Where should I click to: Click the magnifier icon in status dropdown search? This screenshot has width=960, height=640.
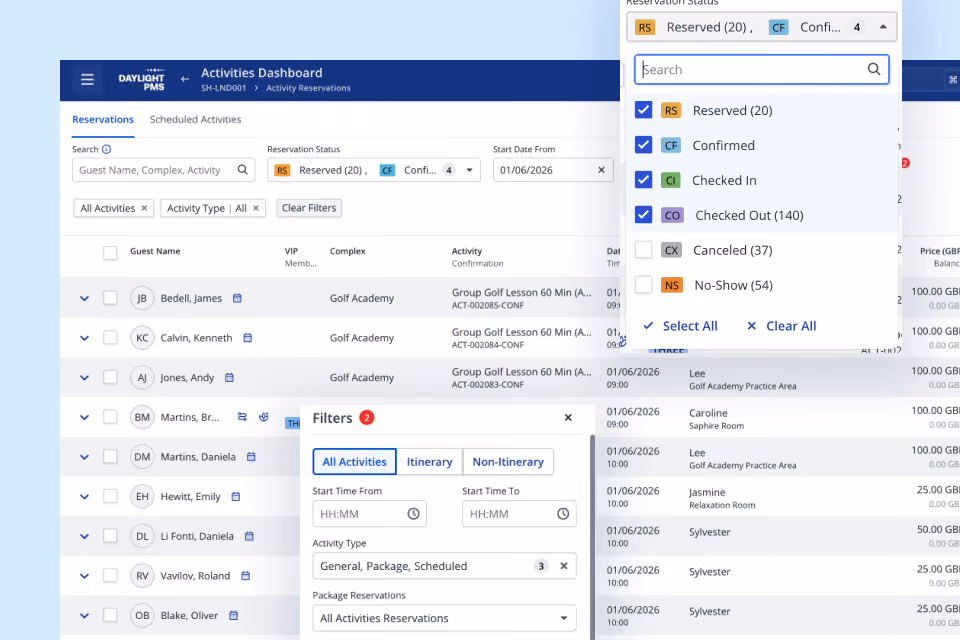(874, 69)
